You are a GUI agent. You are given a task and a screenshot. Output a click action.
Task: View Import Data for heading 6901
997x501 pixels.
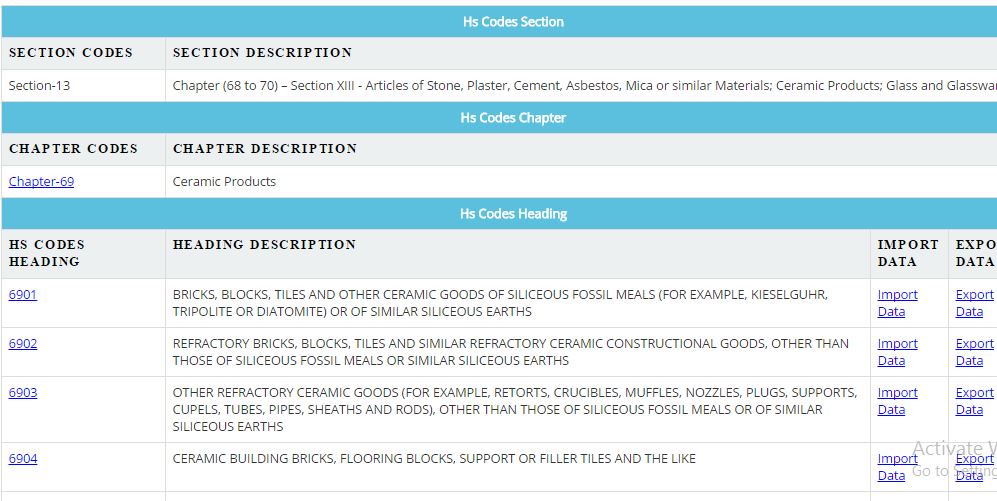[x=897, y=303]
